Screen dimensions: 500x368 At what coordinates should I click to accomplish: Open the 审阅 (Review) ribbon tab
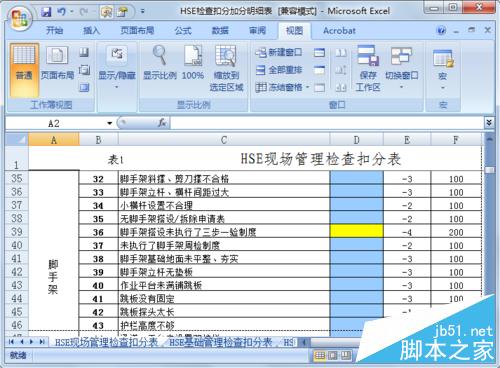(258, 31)
